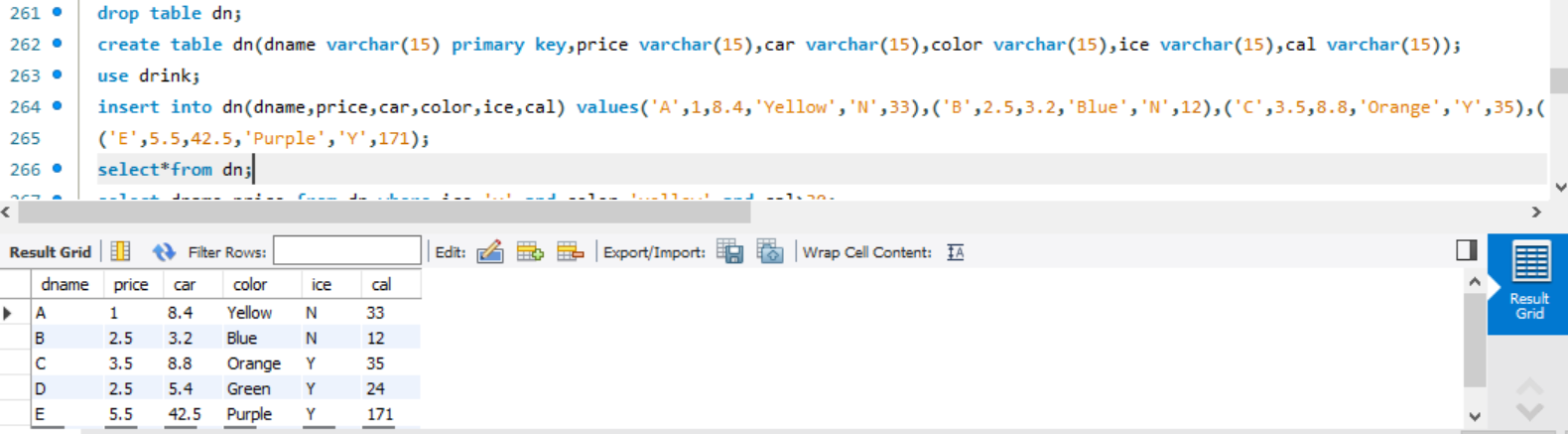This screenshot has height=434, width=1568.
Task: Select the current row indicator arrow for row A
Action: 9,313
